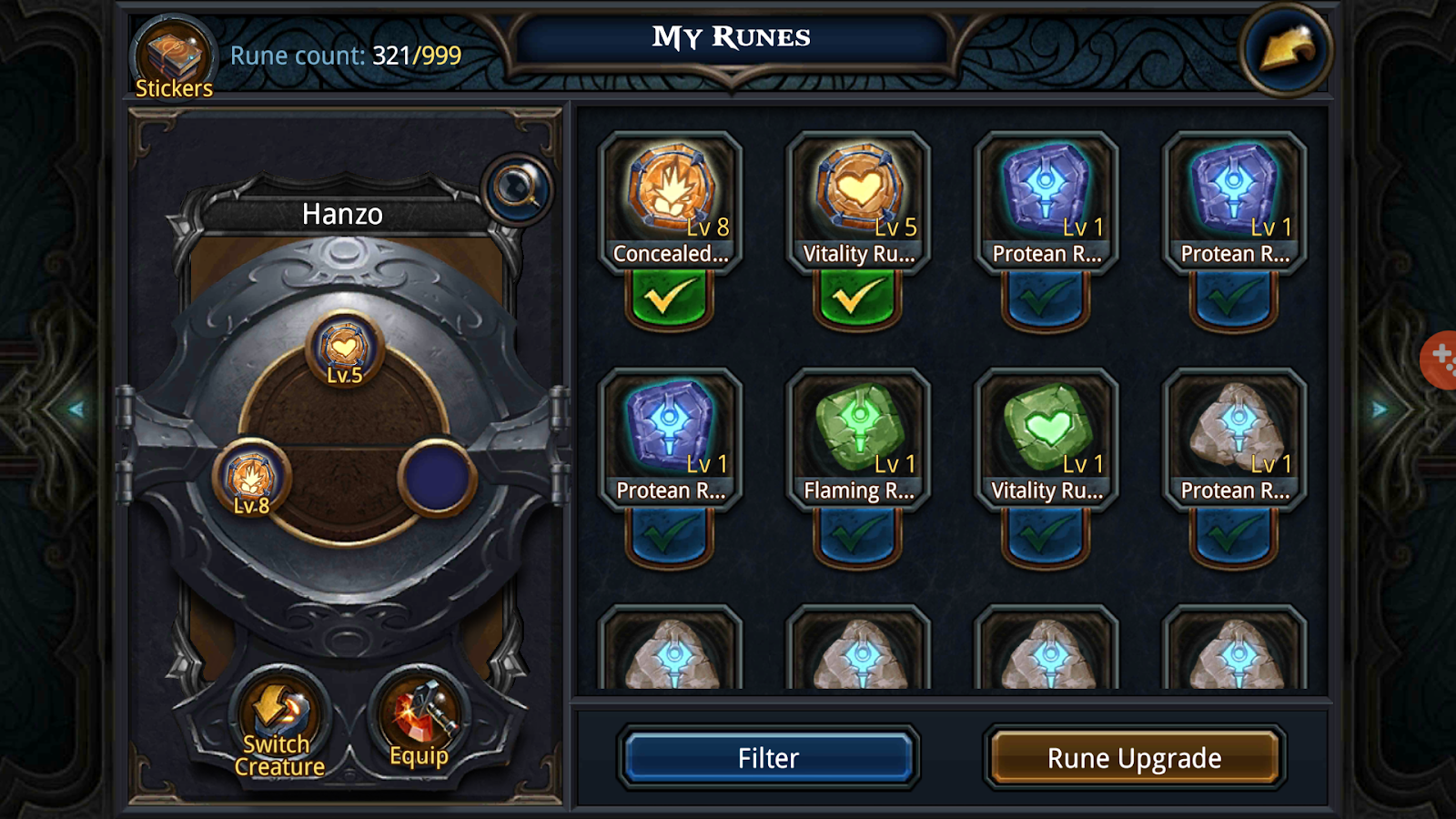
Task: Select the green Flaming rune Lv 1
Action: 857,439
